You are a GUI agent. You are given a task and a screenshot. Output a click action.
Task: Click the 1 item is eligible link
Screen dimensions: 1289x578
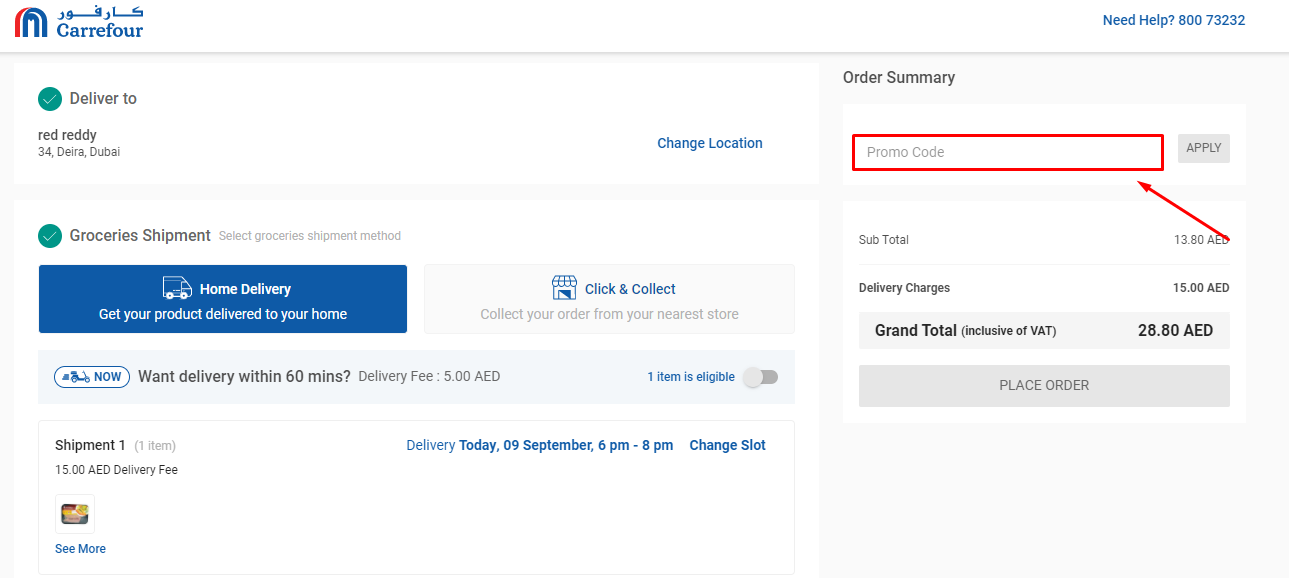click(x=691, y=377)
